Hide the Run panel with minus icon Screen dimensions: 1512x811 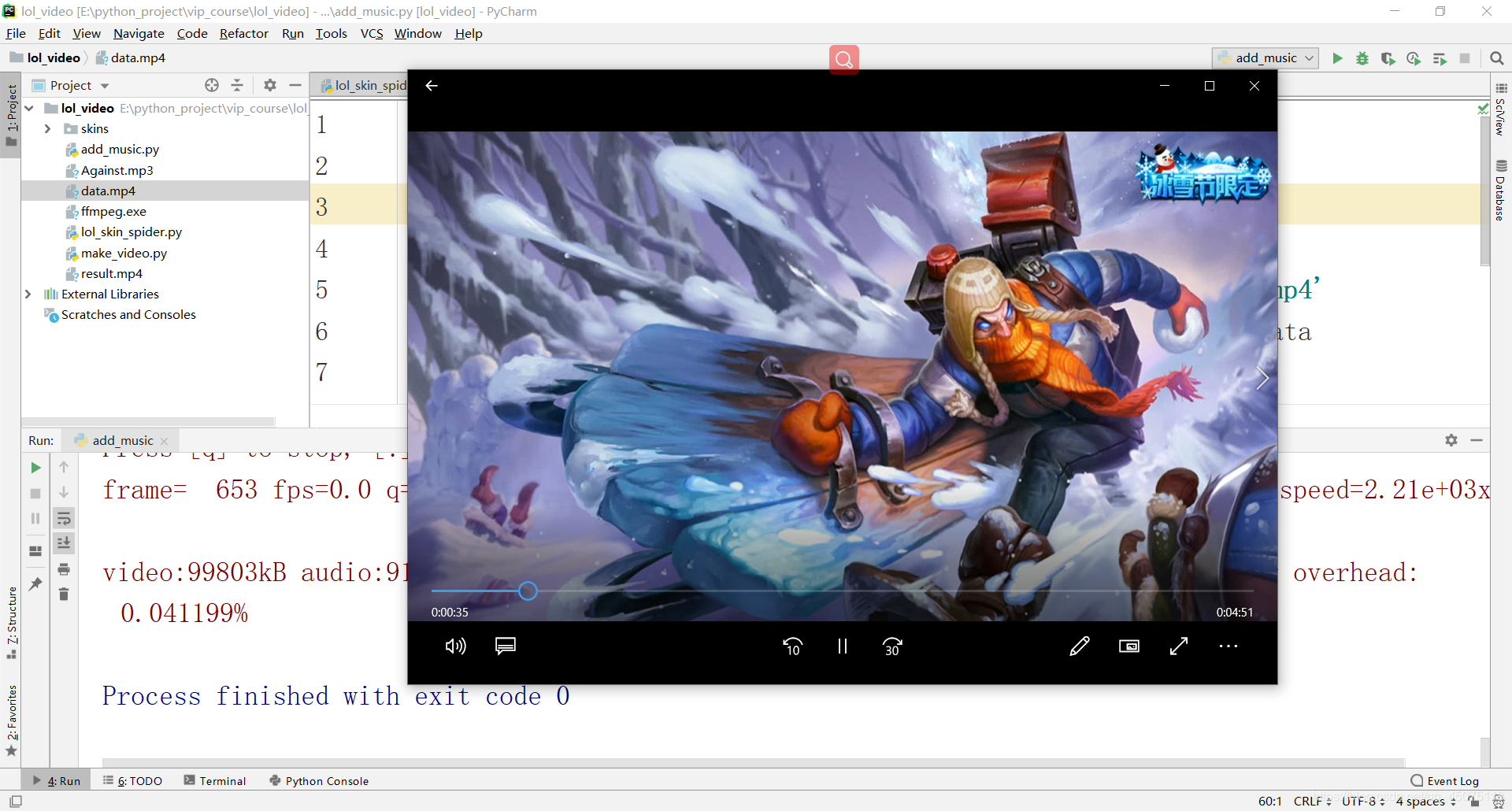point(1477,440)
